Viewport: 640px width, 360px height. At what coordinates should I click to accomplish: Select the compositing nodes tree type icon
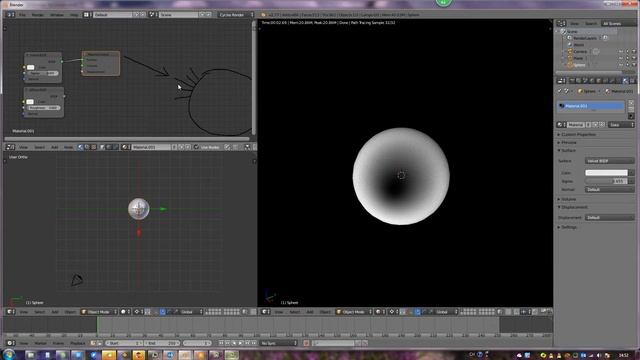click(87, 147)
